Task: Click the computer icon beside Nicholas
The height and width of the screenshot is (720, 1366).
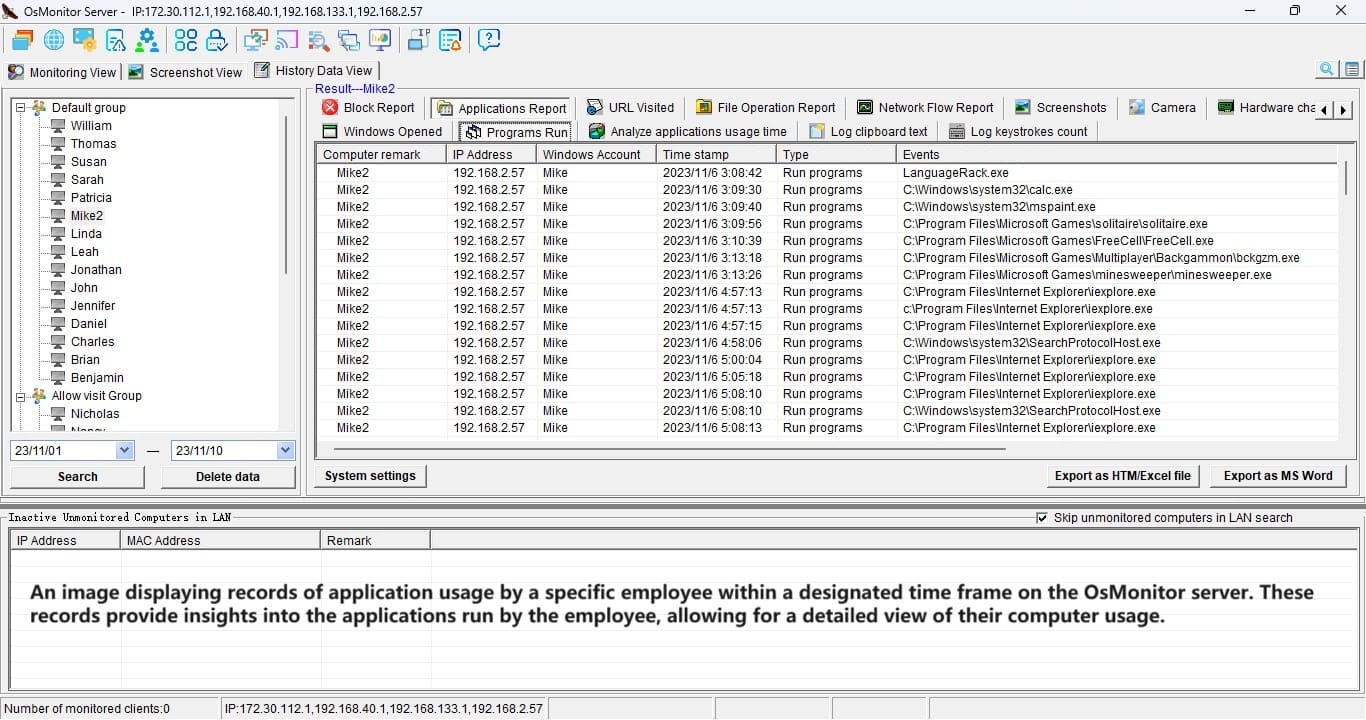Action: (x=58, y=413)
